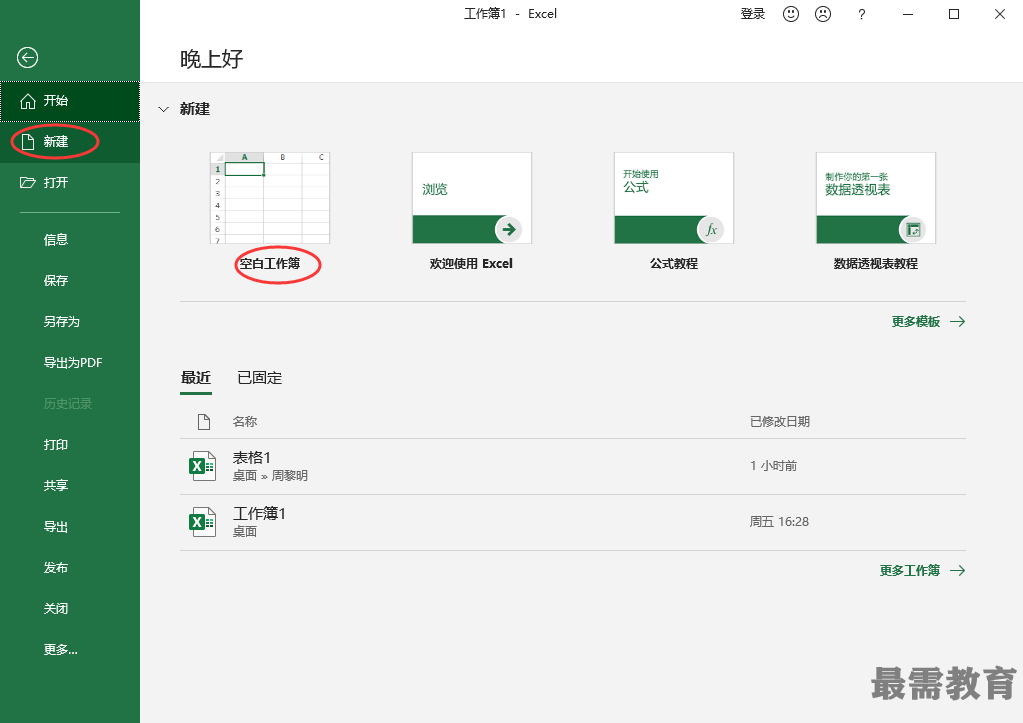Maximize the Excel window
This screenshot has width=1023, height=723.
click(954, 14)
